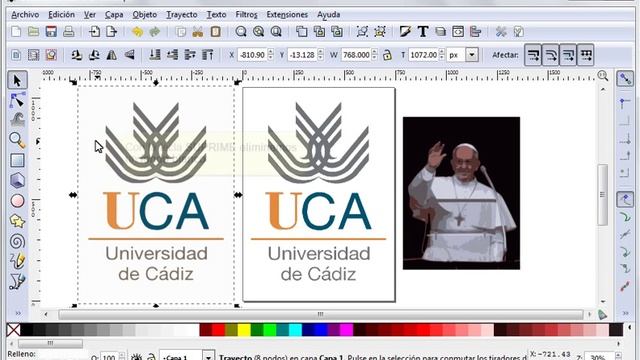Click the X position stepper arrows
The height and width of the screenshot is (360, 640).
point(270,55)
